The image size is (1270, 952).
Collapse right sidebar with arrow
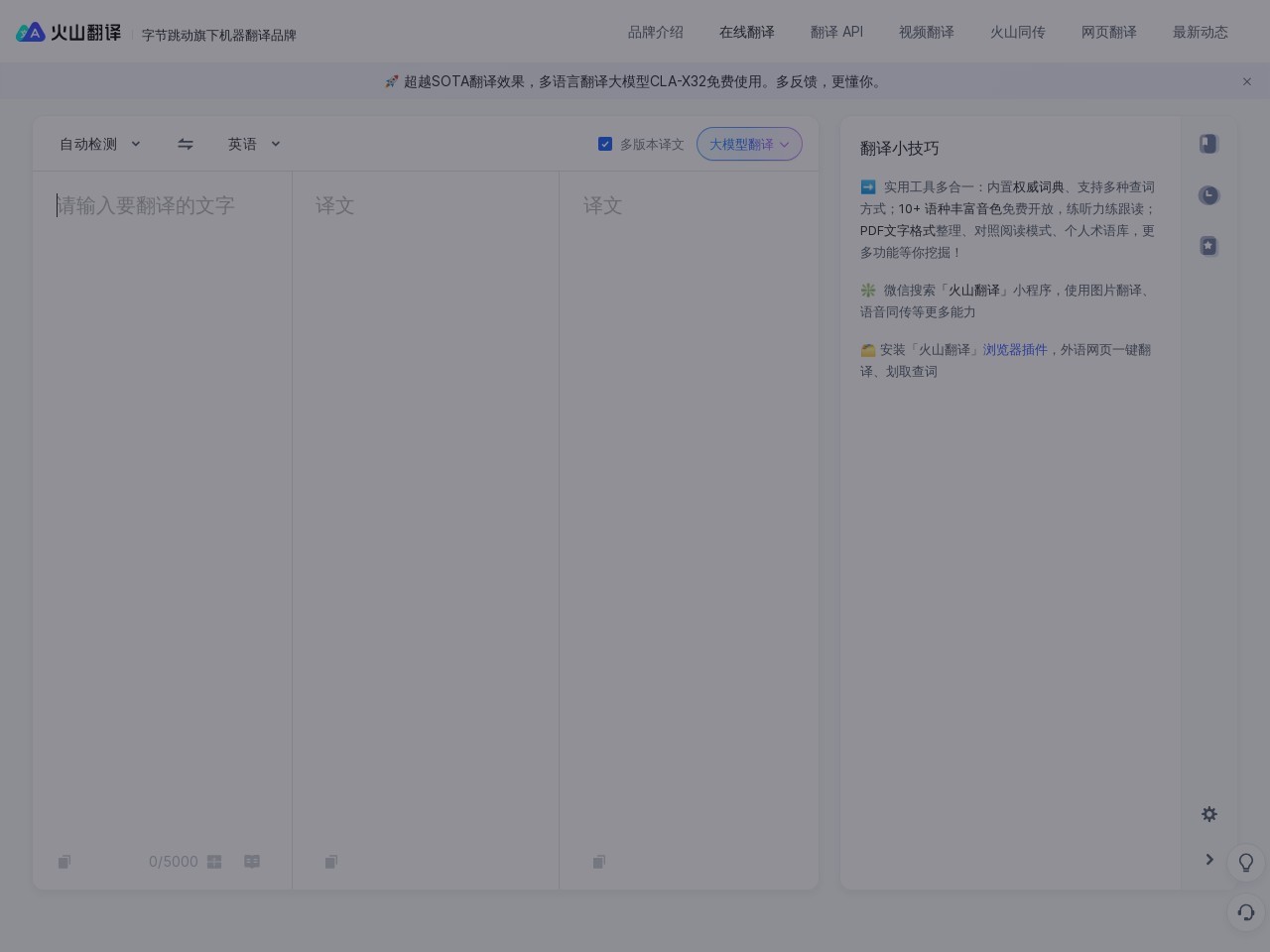(x=1209, y=860)
